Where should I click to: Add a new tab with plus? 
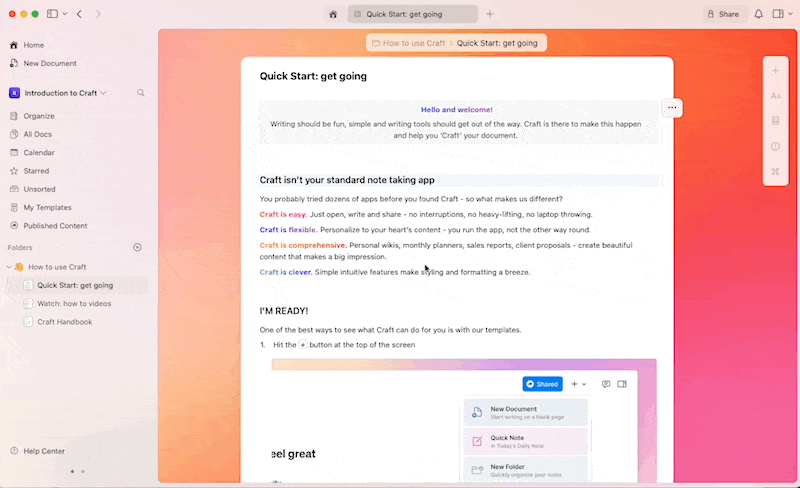click(490, 14)
